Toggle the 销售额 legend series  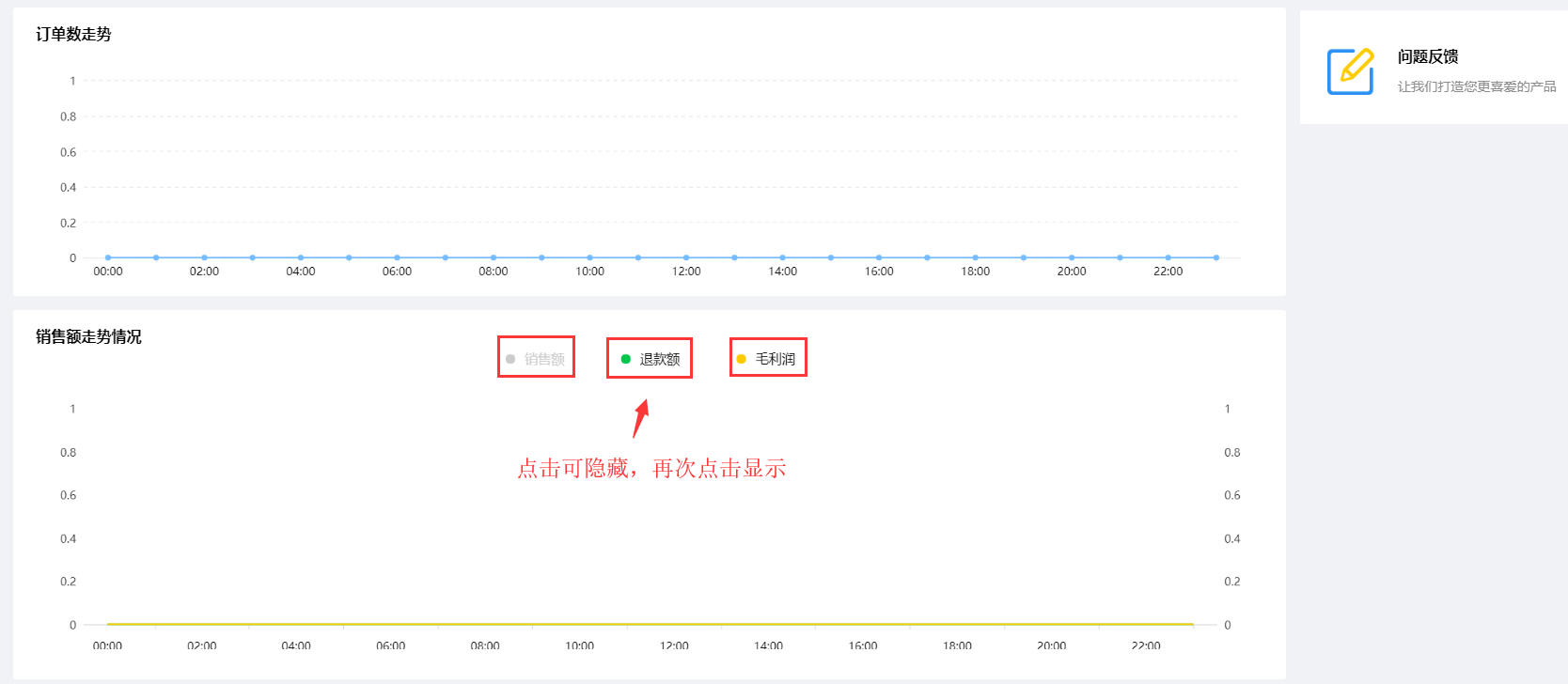pyautogui.click(x=544, y=359)
